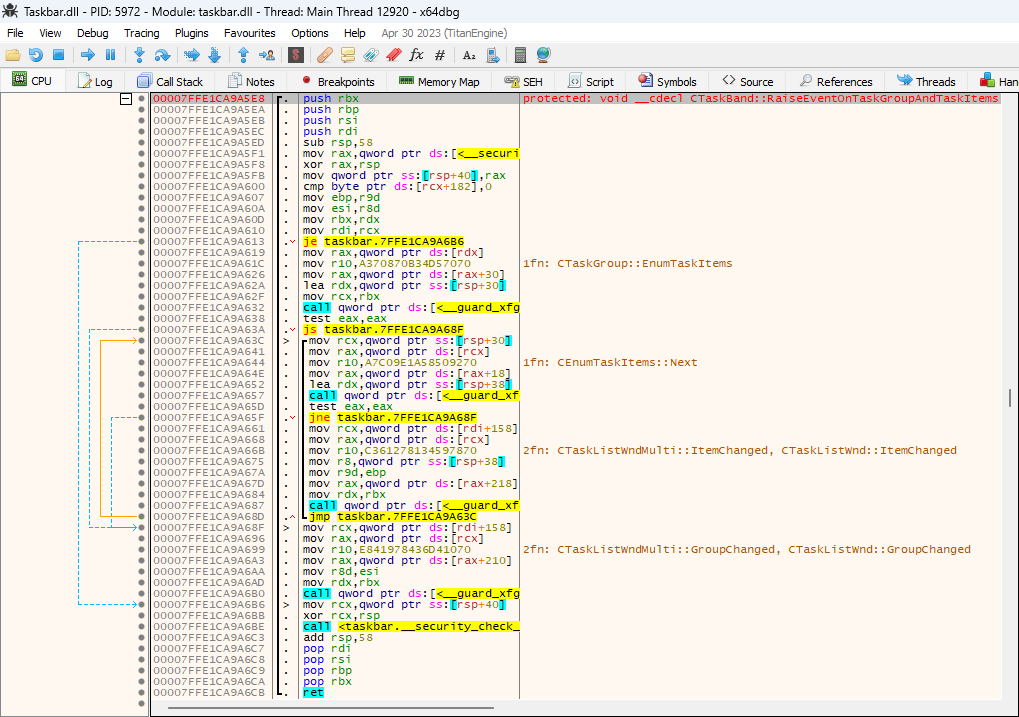Select the 'jmp taskbar.7FFE1CA9A63C' instruction
The height and width of the screenshot is (717, 1019).
tap(393, 517)
